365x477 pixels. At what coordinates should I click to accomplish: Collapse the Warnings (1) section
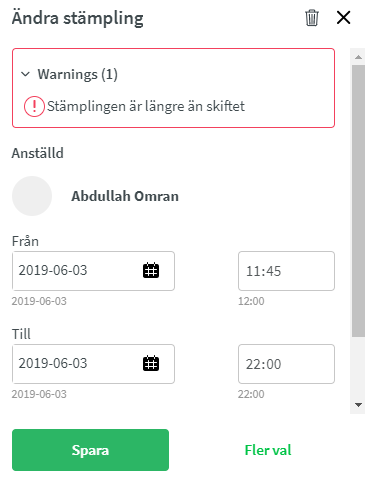point(26,74)
